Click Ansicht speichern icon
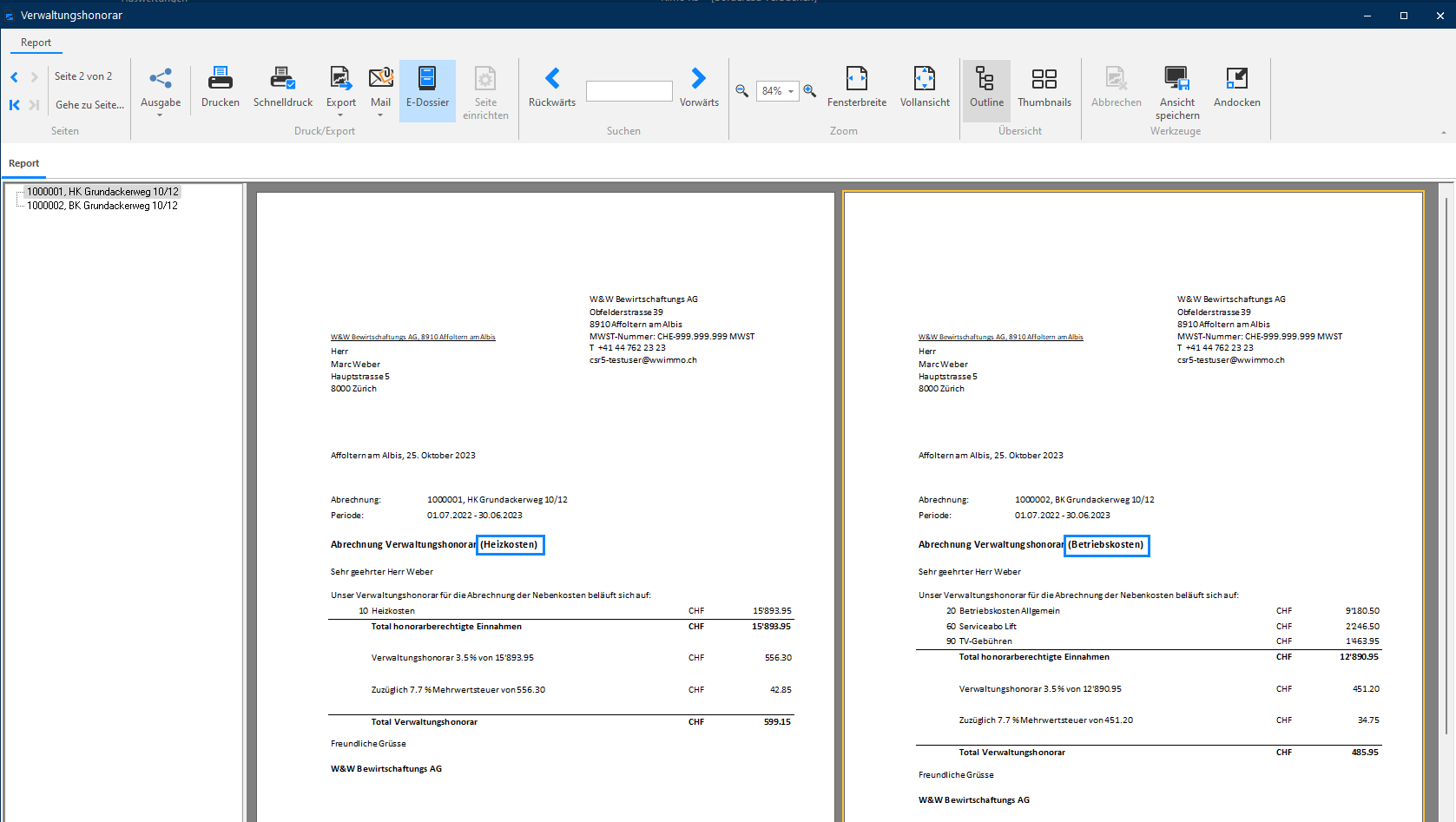The image size is (1456, 822). tap(1177, 78)
